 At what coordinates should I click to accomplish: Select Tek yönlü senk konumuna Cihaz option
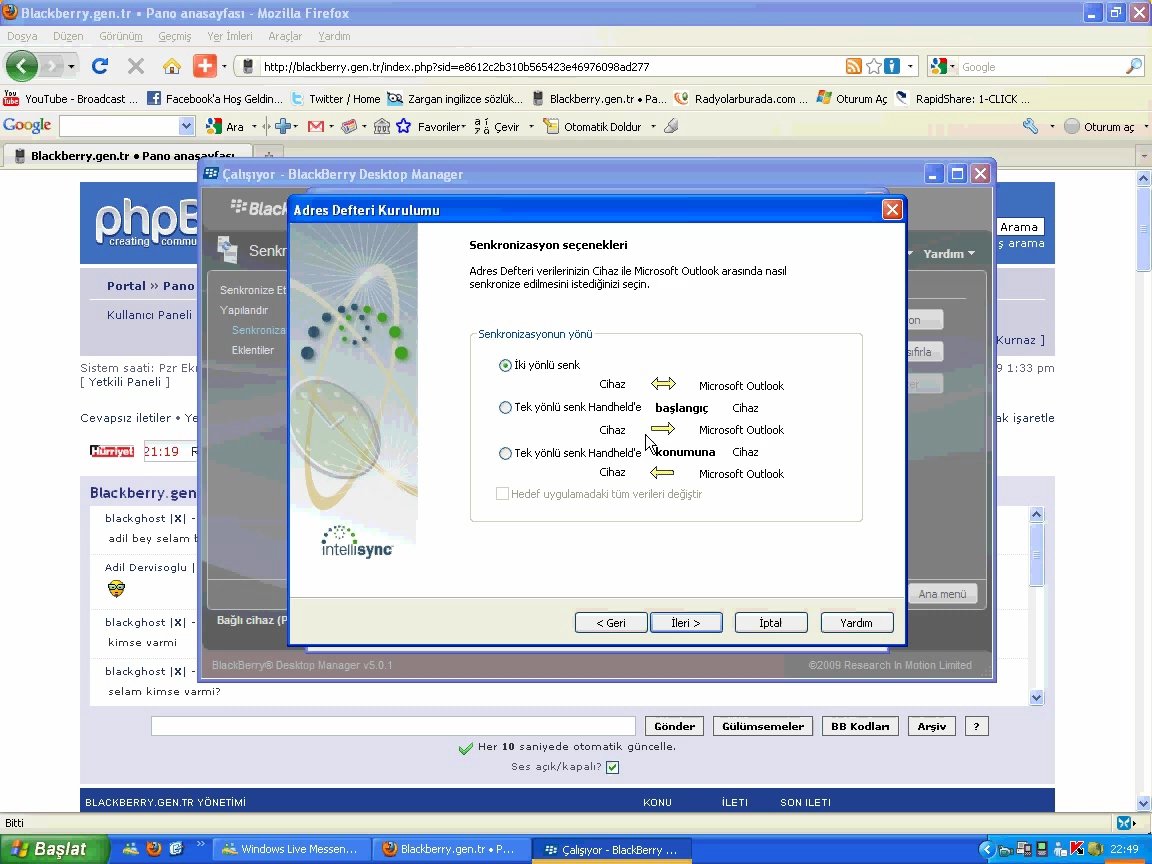coord(505,453)
